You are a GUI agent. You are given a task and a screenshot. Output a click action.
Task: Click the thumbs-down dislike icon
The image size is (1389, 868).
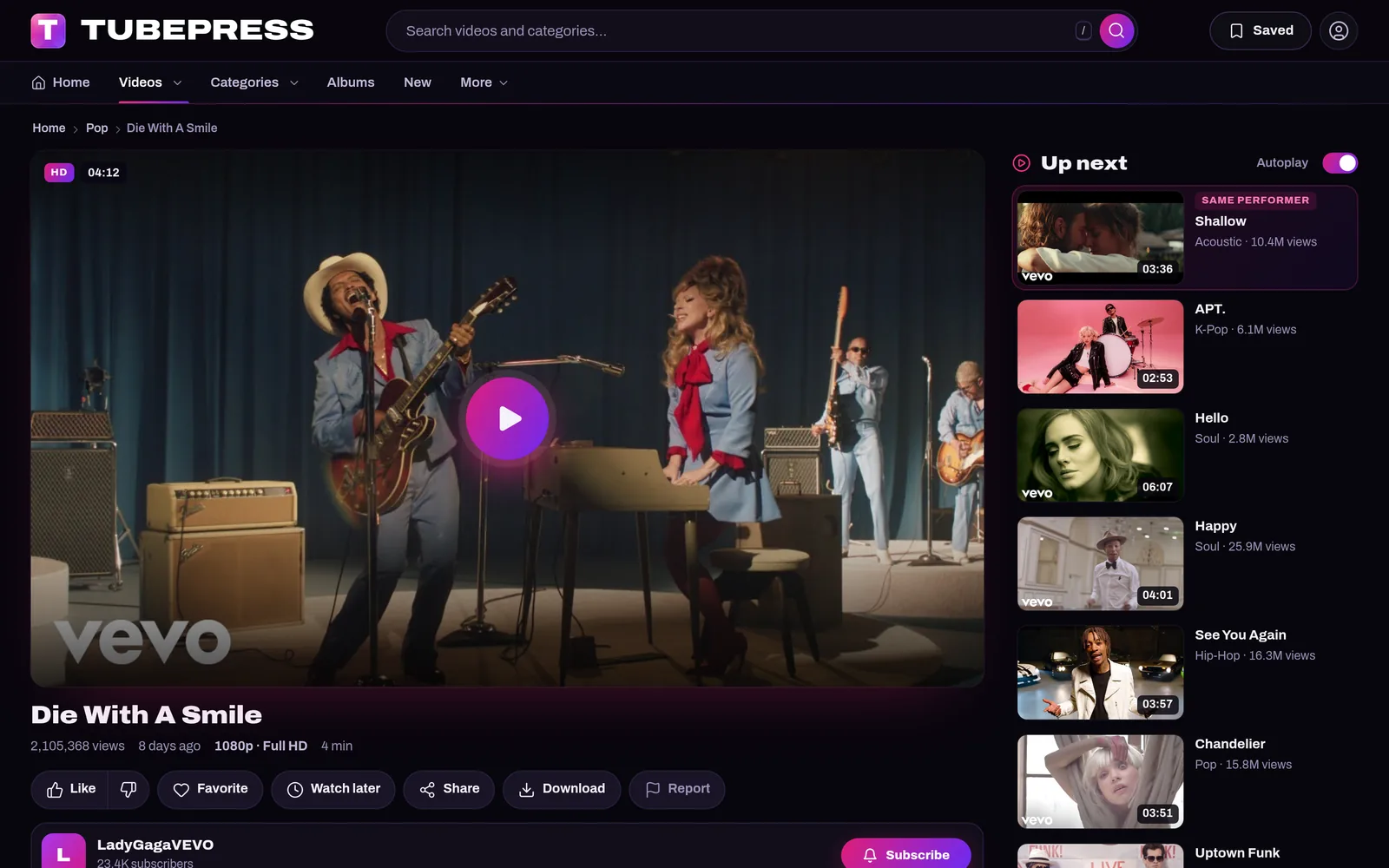128,789
